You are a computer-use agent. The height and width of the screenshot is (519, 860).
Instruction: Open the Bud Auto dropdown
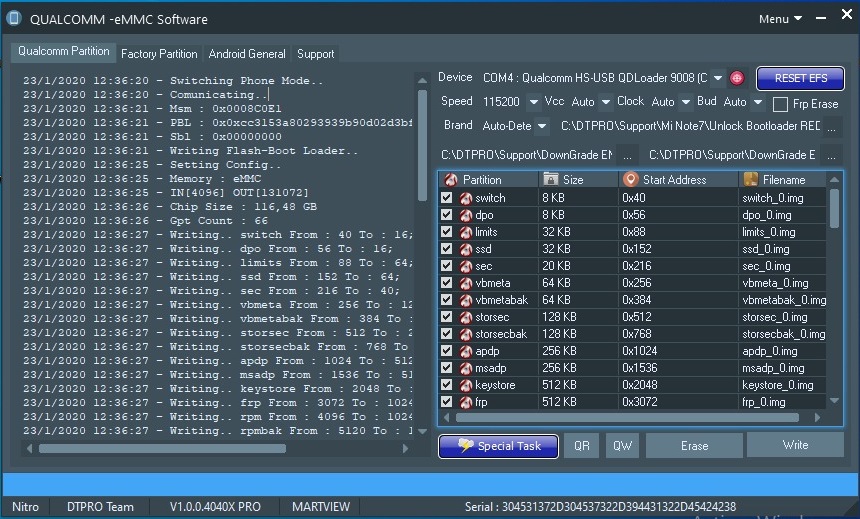(x=757, y=102)
